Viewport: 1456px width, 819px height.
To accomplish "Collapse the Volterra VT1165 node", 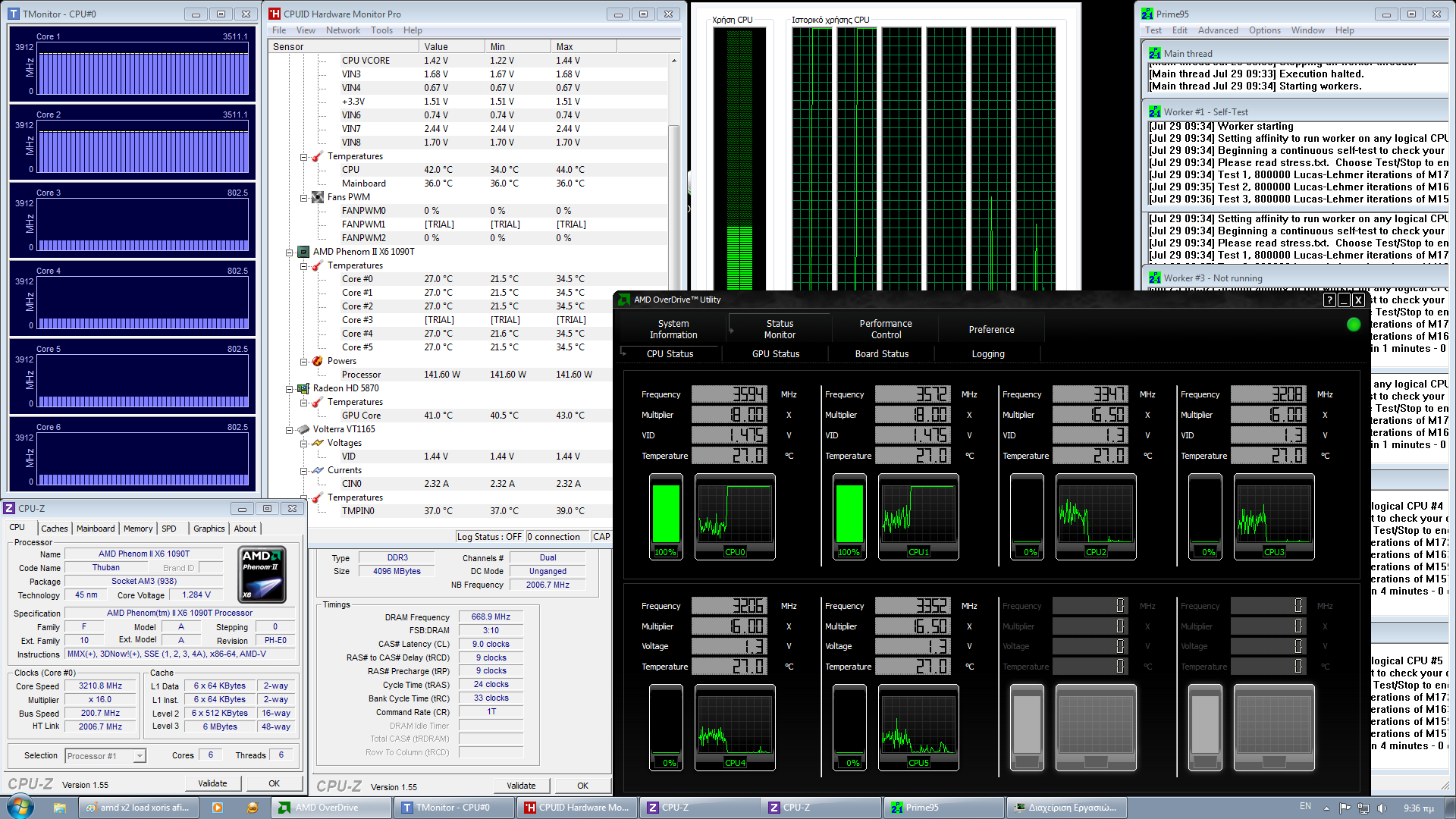I will (x=289, y=430).
